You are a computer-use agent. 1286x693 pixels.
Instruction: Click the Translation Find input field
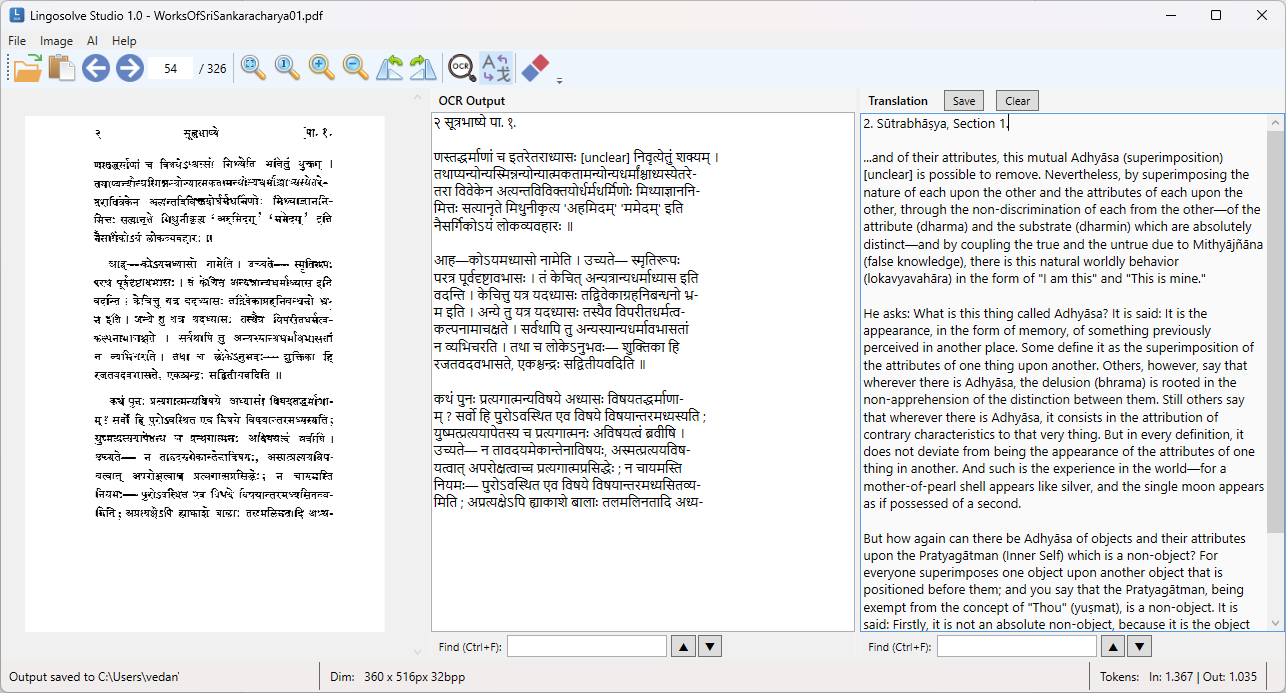pyautogui.click(x=1017, y=646)
